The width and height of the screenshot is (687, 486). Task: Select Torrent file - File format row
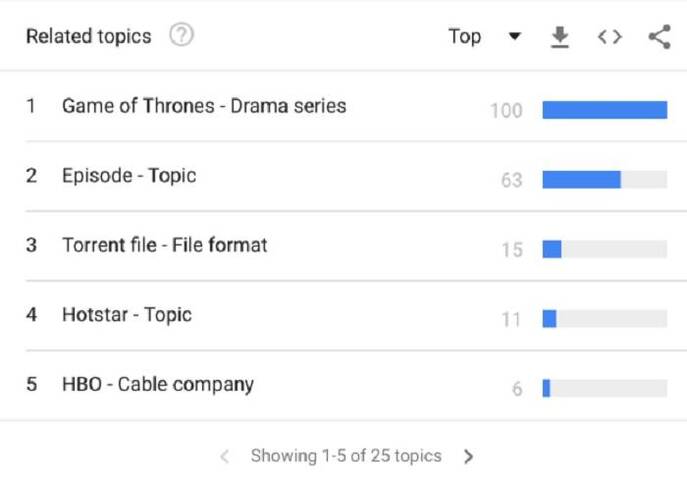tap(165, 245)
